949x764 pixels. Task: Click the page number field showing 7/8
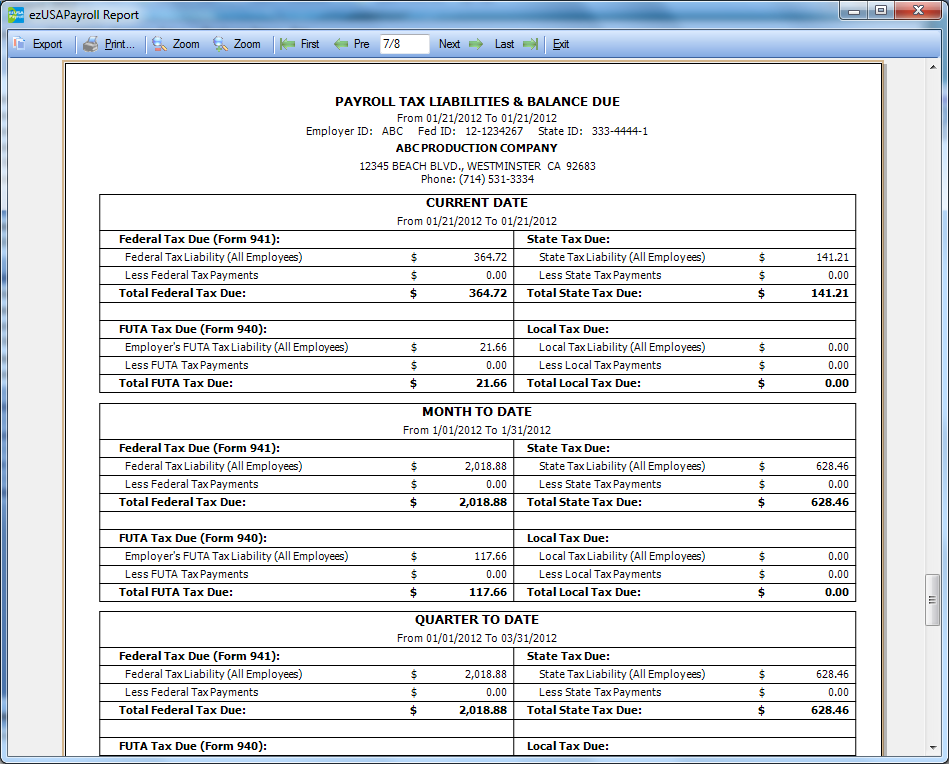click(x=404, y=44)
